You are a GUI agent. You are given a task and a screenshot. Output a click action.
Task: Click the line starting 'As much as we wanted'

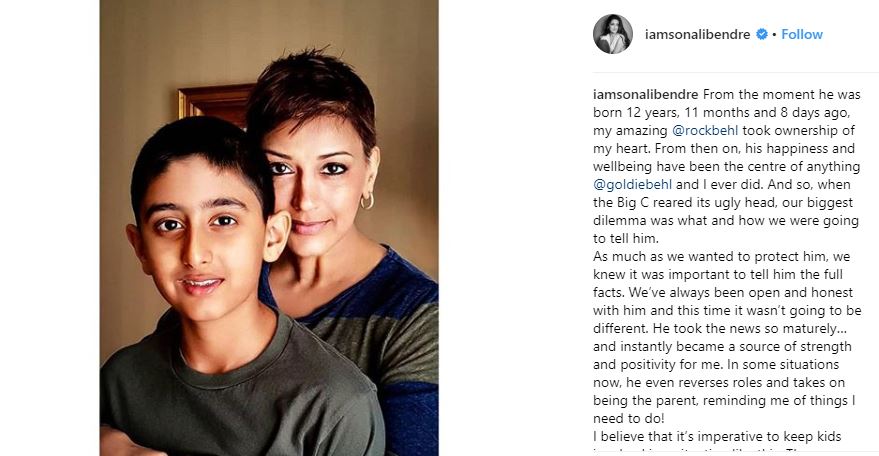tap(721, 256)
